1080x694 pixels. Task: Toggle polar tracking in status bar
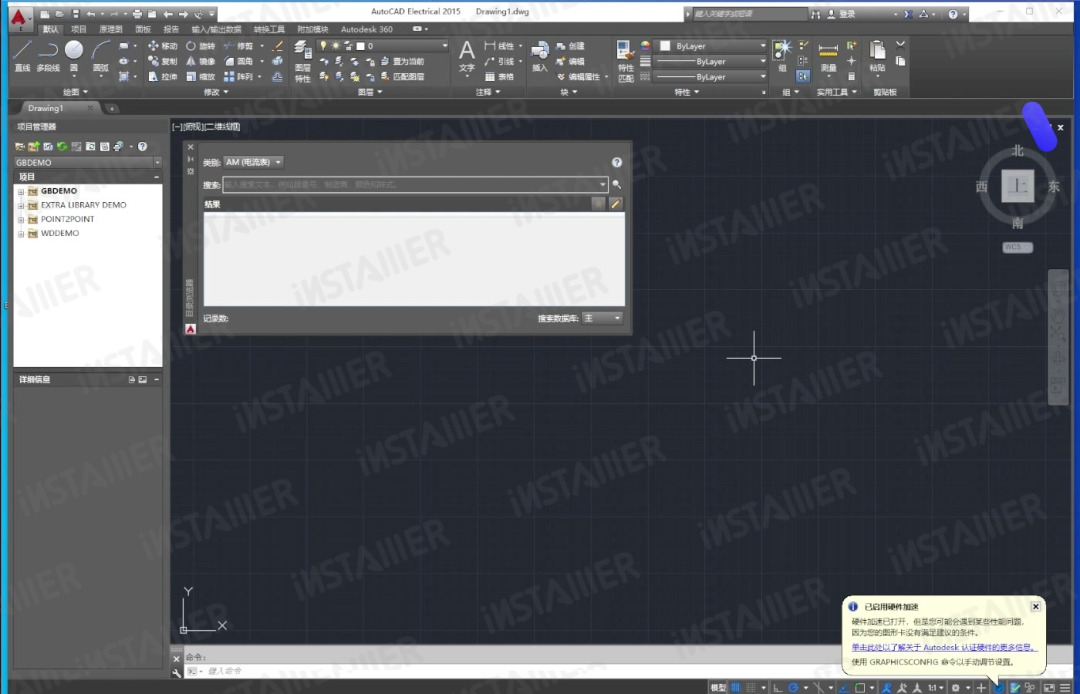(x=793, y=688)
